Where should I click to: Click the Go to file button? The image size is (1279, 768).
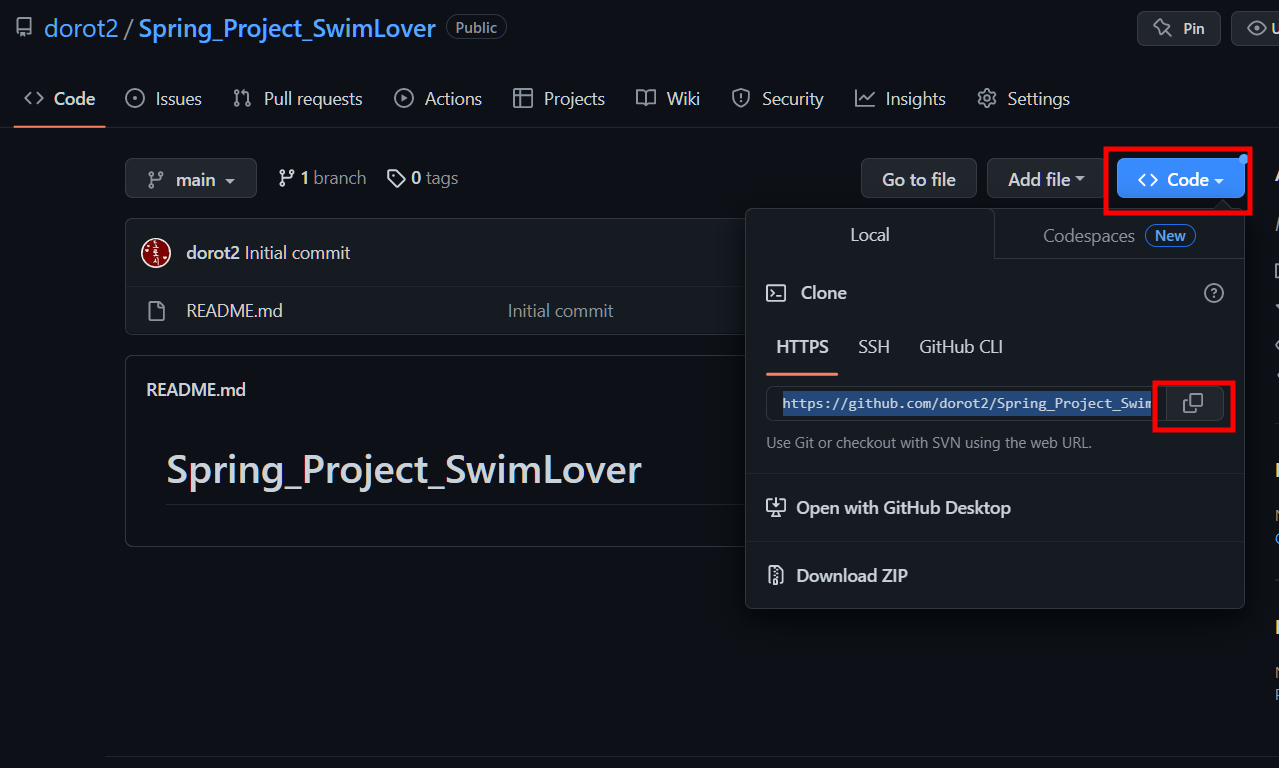tap(917, 178)
